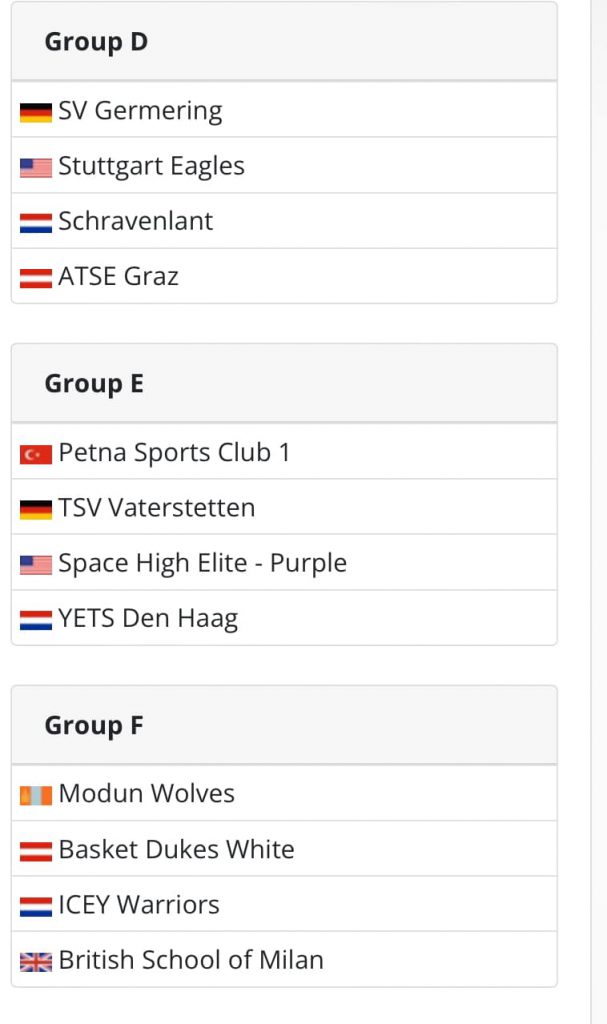Select the Group F header
Image resolution: width=607 pixels, height=1024 pixels.
coord(284,725)
